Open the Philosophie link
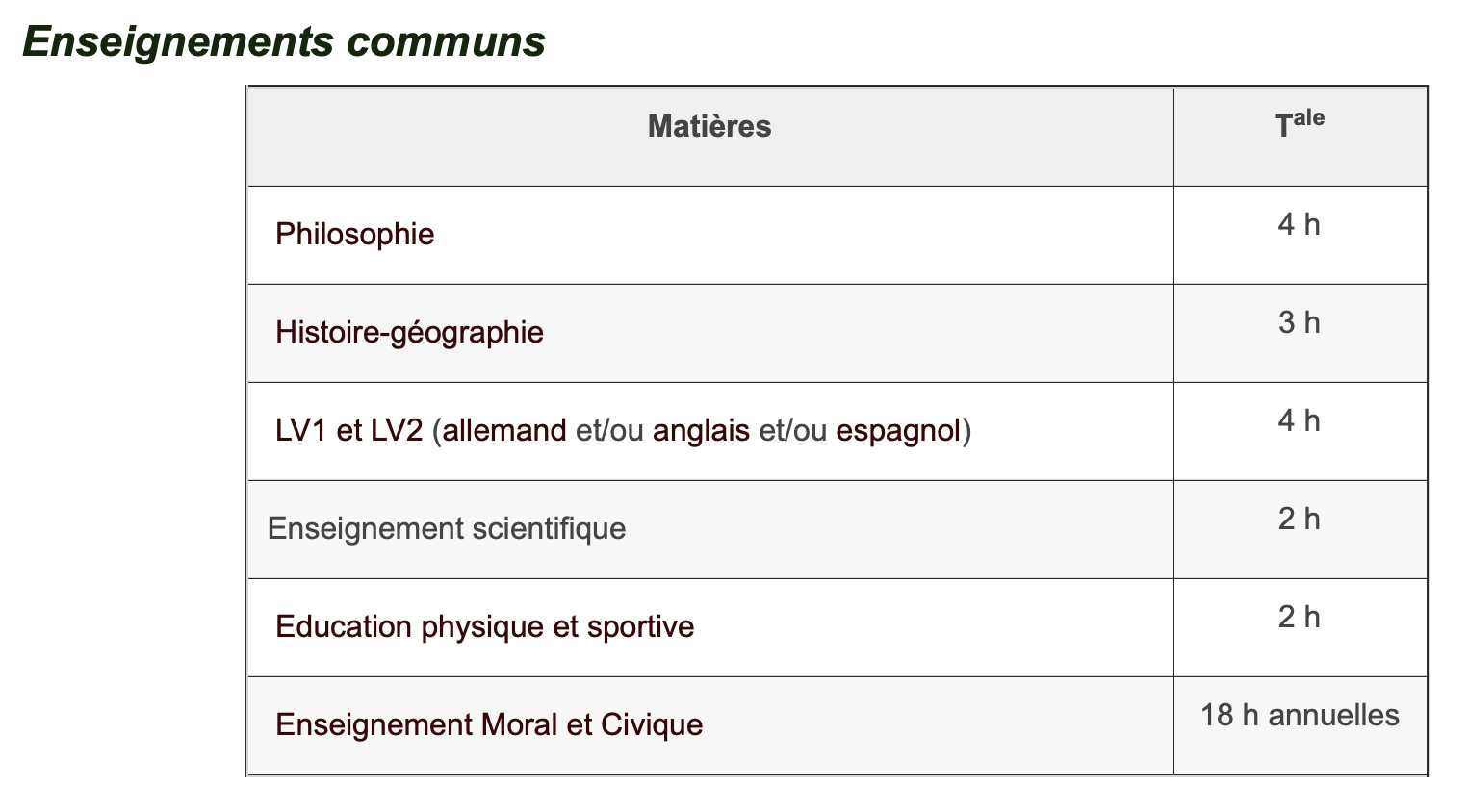The image size is (1469, 812). click(354, 235)
